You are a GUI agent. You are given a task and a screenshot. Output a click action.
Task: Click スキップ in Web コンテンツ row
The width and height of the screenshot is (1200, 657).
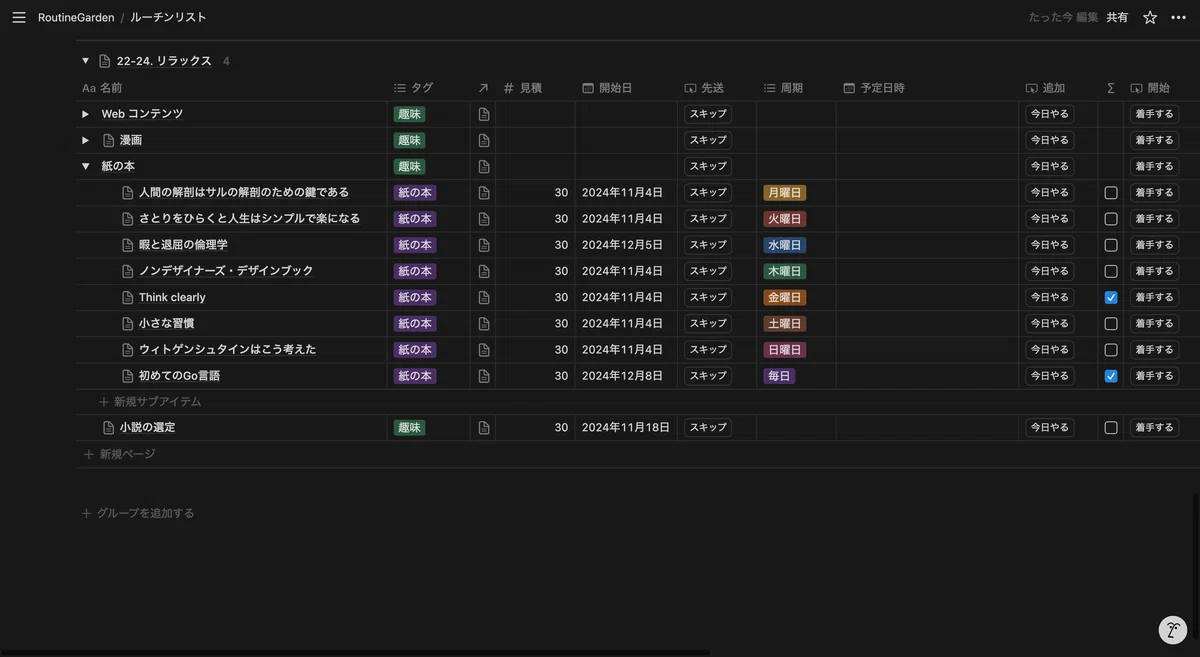click(708, 114)
